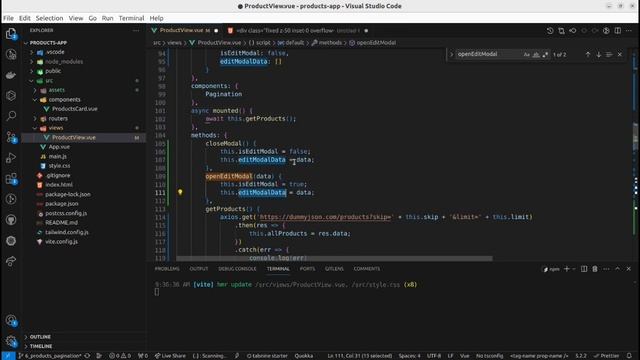Toggle Match Case in find widget
This screenshot has width=640, height=360.
click(527, 54)
